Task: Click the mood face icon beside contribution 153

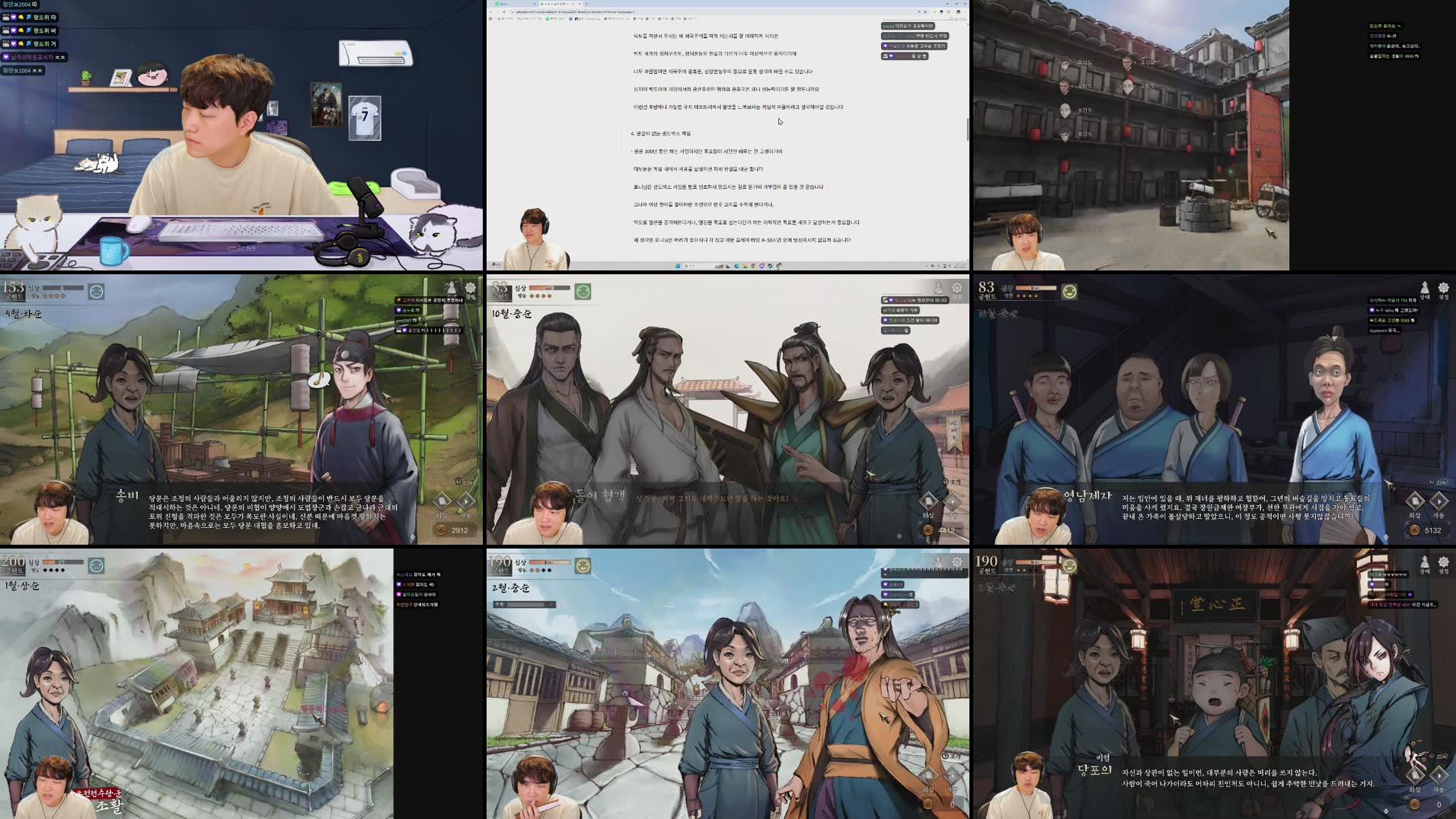Action: coord(96,291)
